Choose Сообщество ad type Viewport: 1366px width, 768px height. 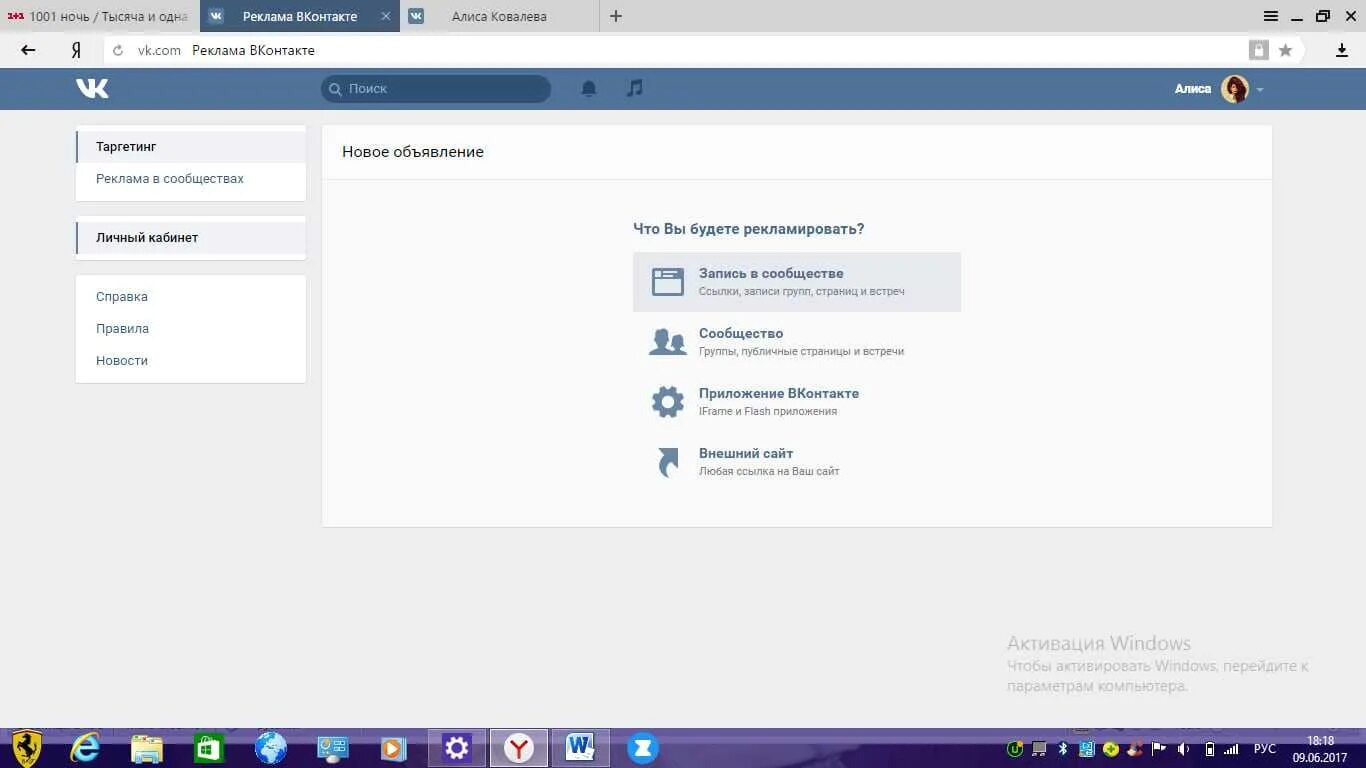(797, 342)
